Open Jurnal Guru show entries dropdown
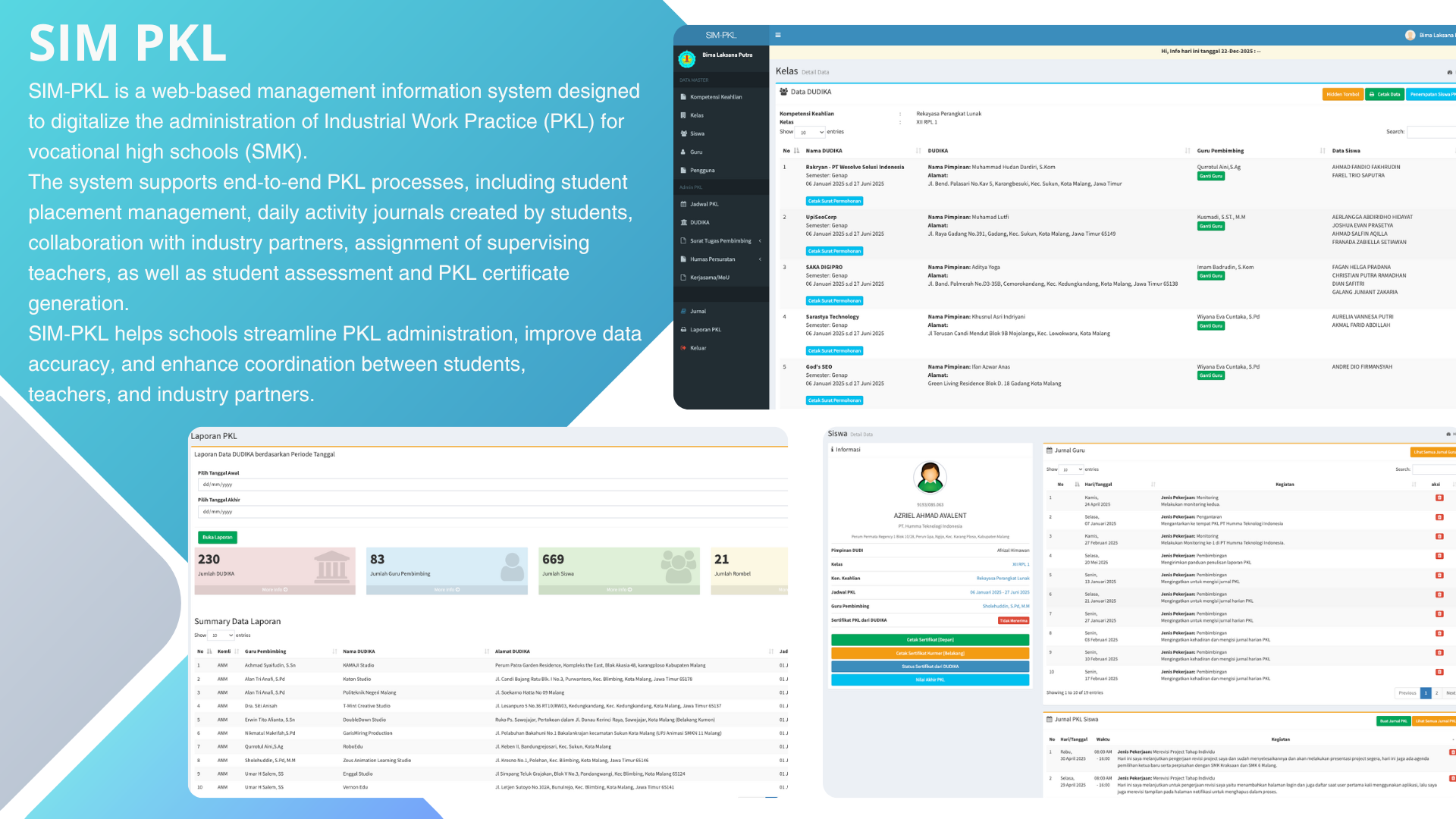Viewport: 1456px width, 819px height. (x=1071, y=469)
